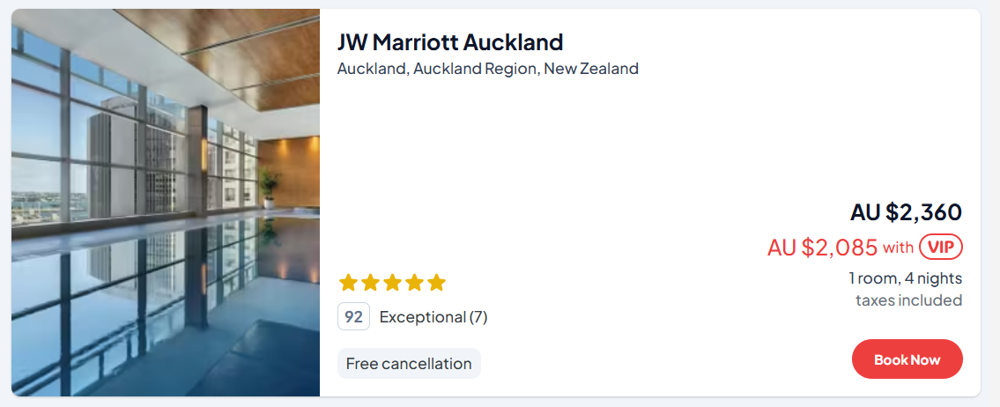
Task: Click the Auckland Region, New Zealand location text
Action: tap(488, 69)
